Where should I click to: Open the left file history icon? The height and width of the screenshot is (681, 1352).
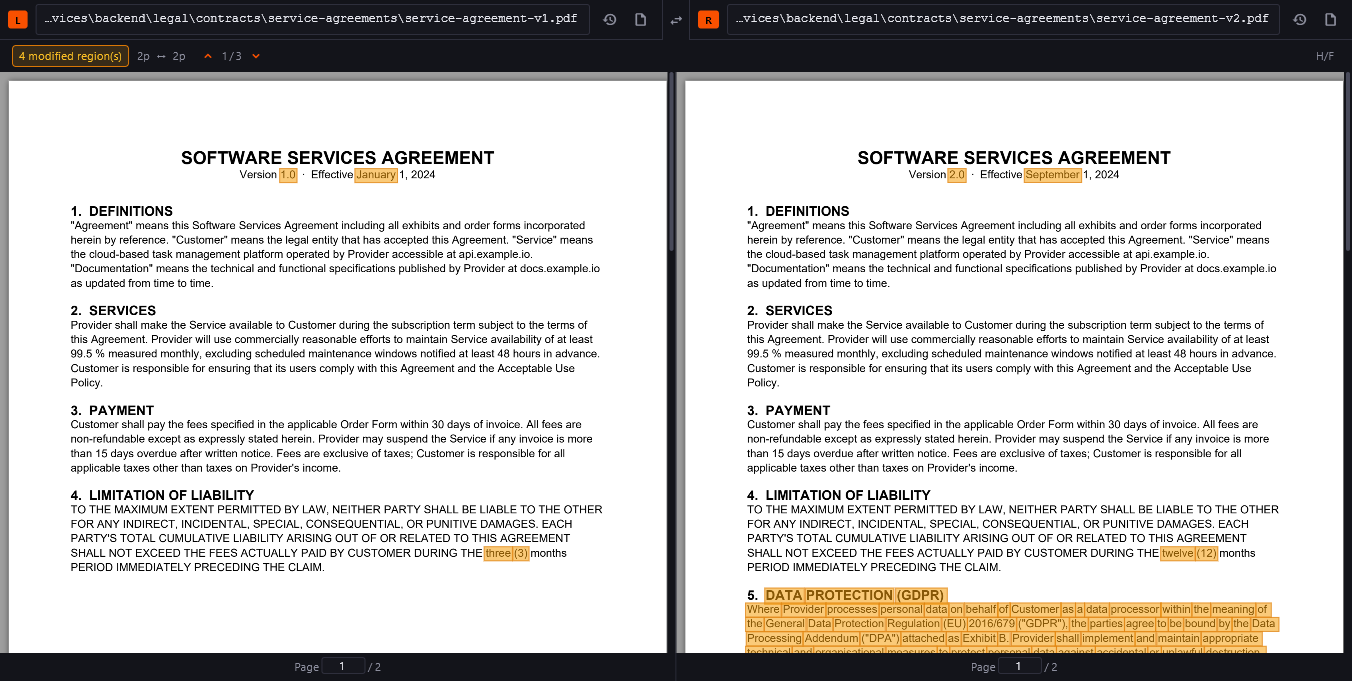coord(610,20)
